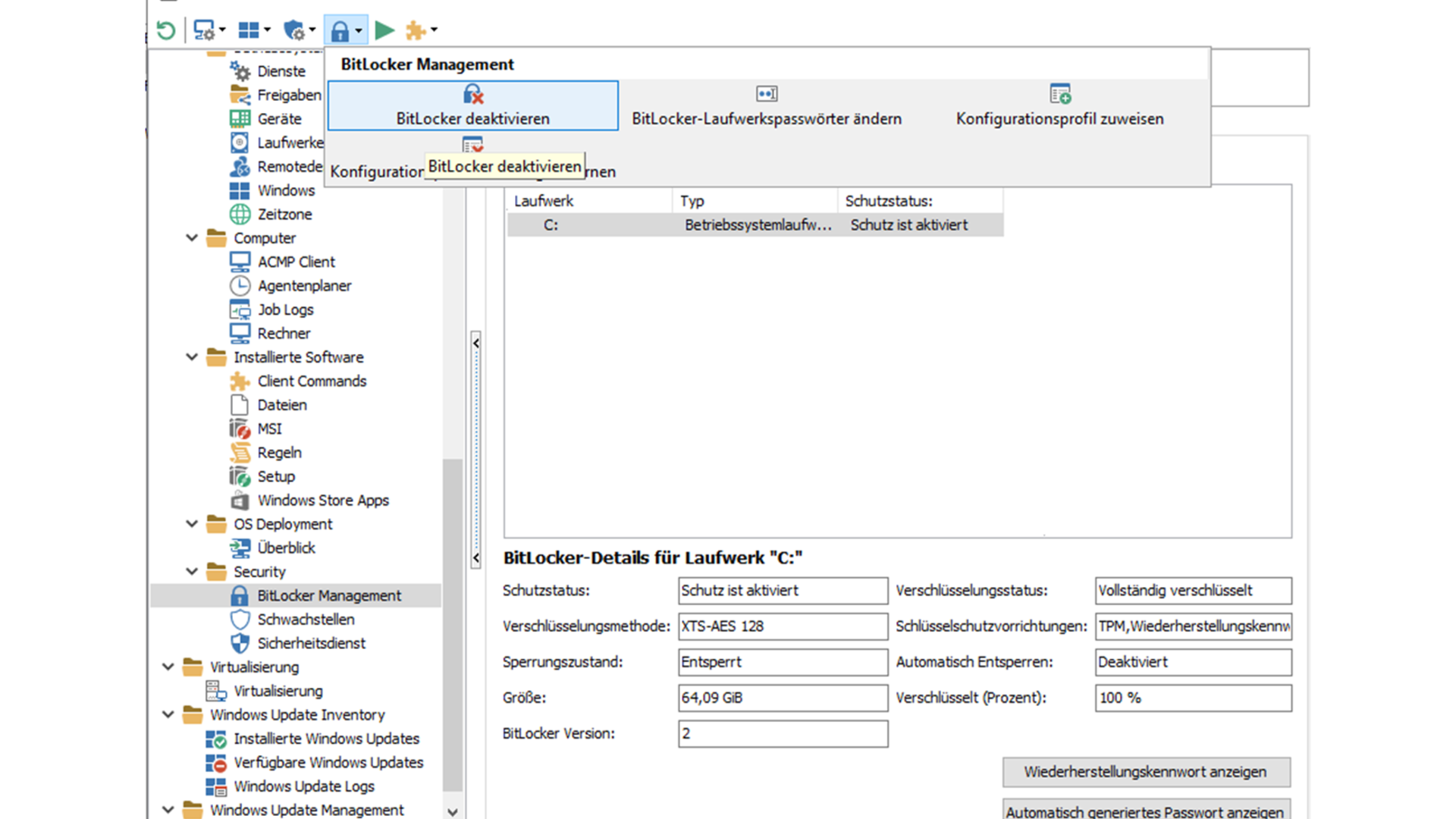Open the Windows tiles toolbar icon
The height and width of the screenshot is (819, 1456).
tap(248, 30)
